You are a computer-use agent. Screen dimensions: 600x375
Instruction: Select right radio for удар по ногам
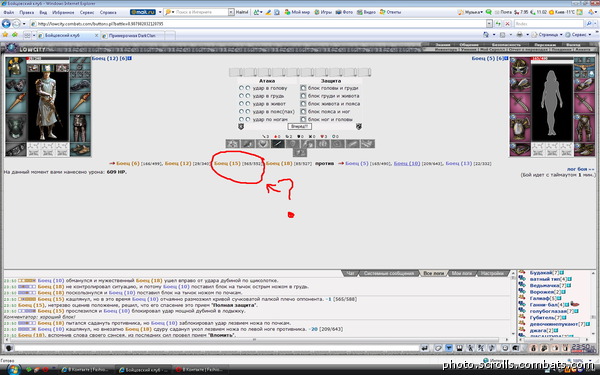click(248, 119)
